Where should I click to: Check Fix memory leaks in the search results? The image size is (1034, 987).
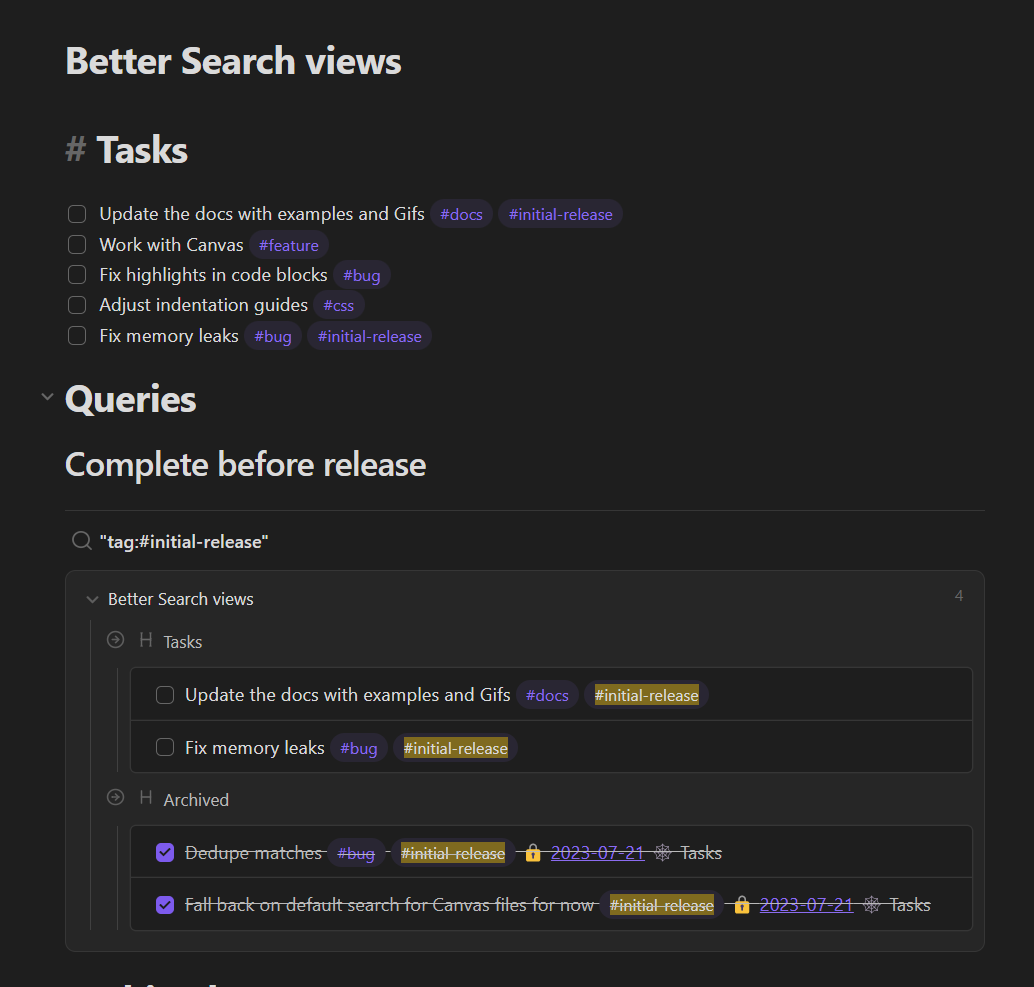[x=164, y=747]
